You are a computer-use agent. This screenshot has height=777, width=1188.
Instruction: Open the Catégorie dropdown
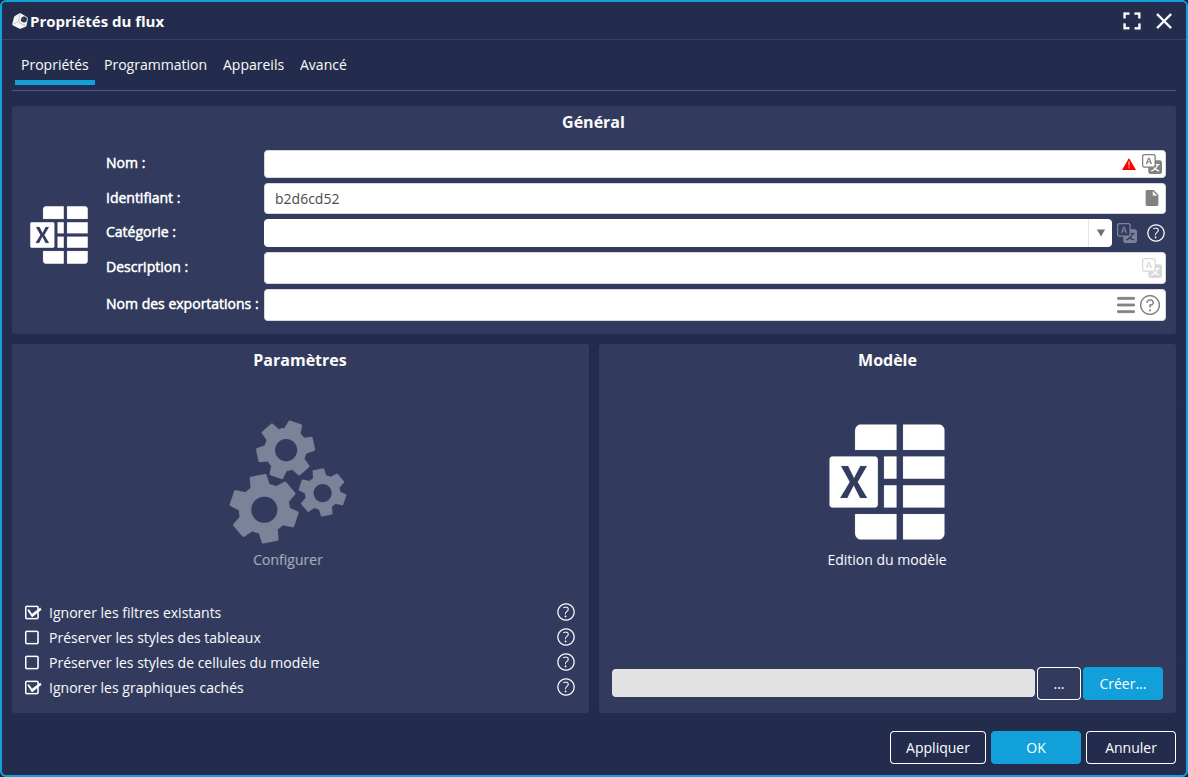pos(1100,233)
